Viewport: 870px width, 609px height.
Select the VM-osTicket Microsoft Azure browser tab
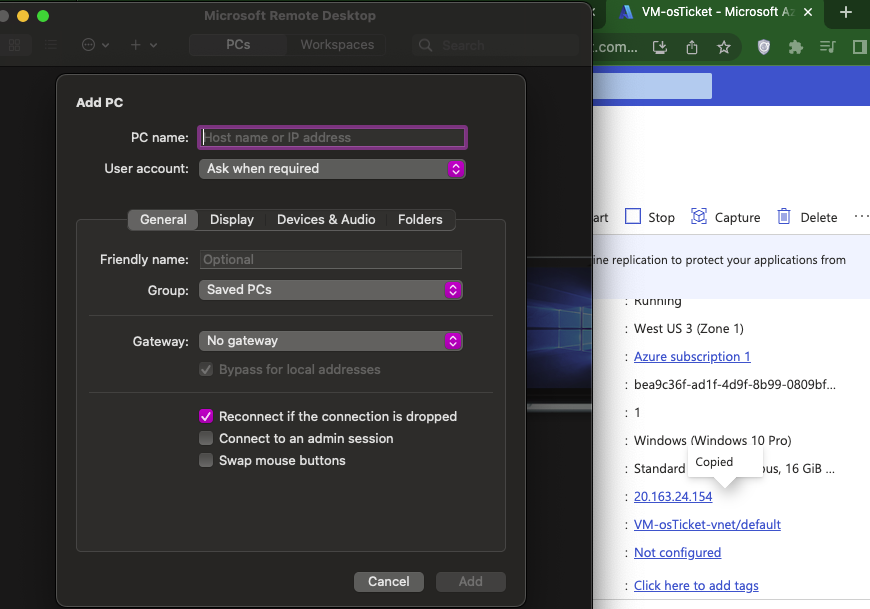tap(713, 12)
